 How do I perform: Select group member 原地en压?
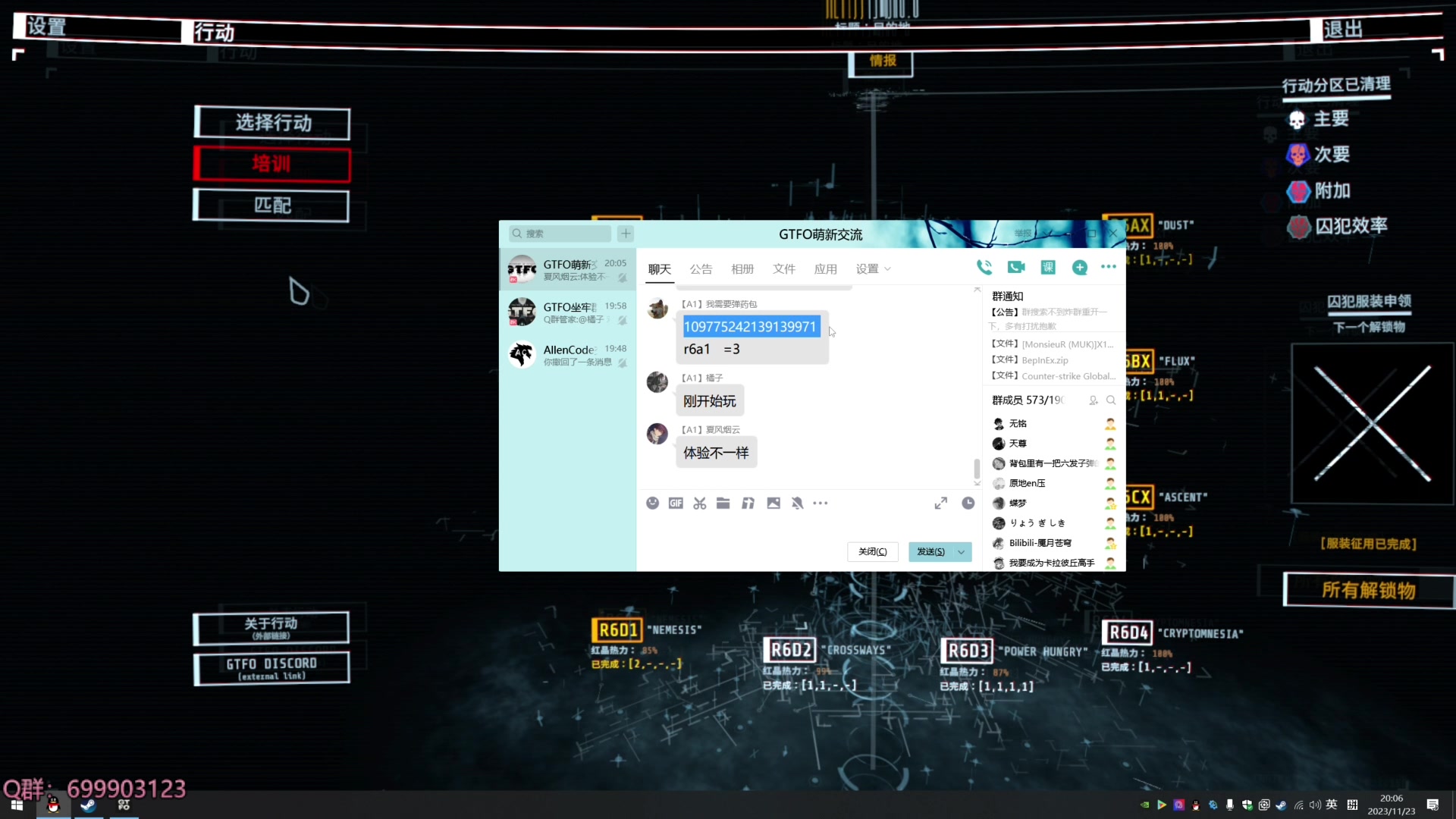coord(1054,483)
